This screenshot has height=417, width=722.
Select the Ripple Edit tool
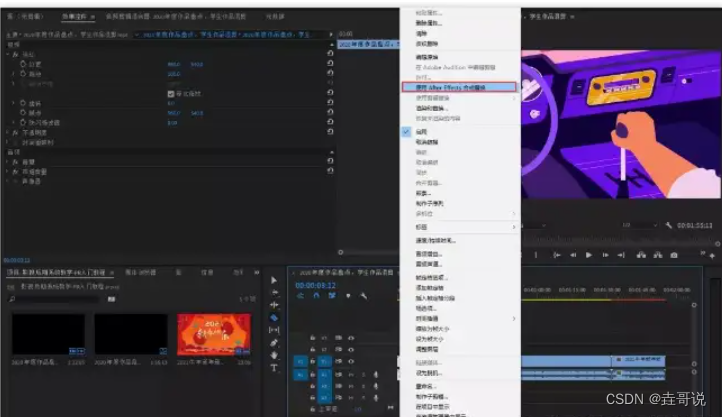[x=274, y=305]
